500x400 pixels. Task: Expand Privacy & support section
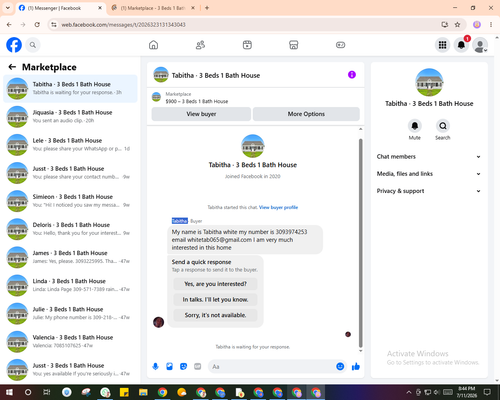pos(429,191)
